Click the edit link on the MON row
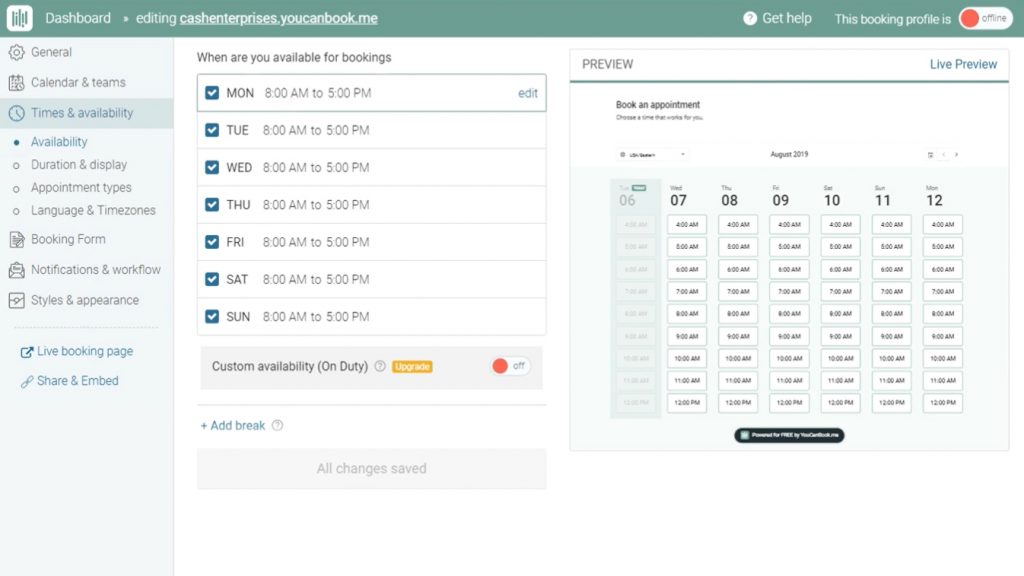Viewport: 1024px width, 576px height. pos(527,93)
